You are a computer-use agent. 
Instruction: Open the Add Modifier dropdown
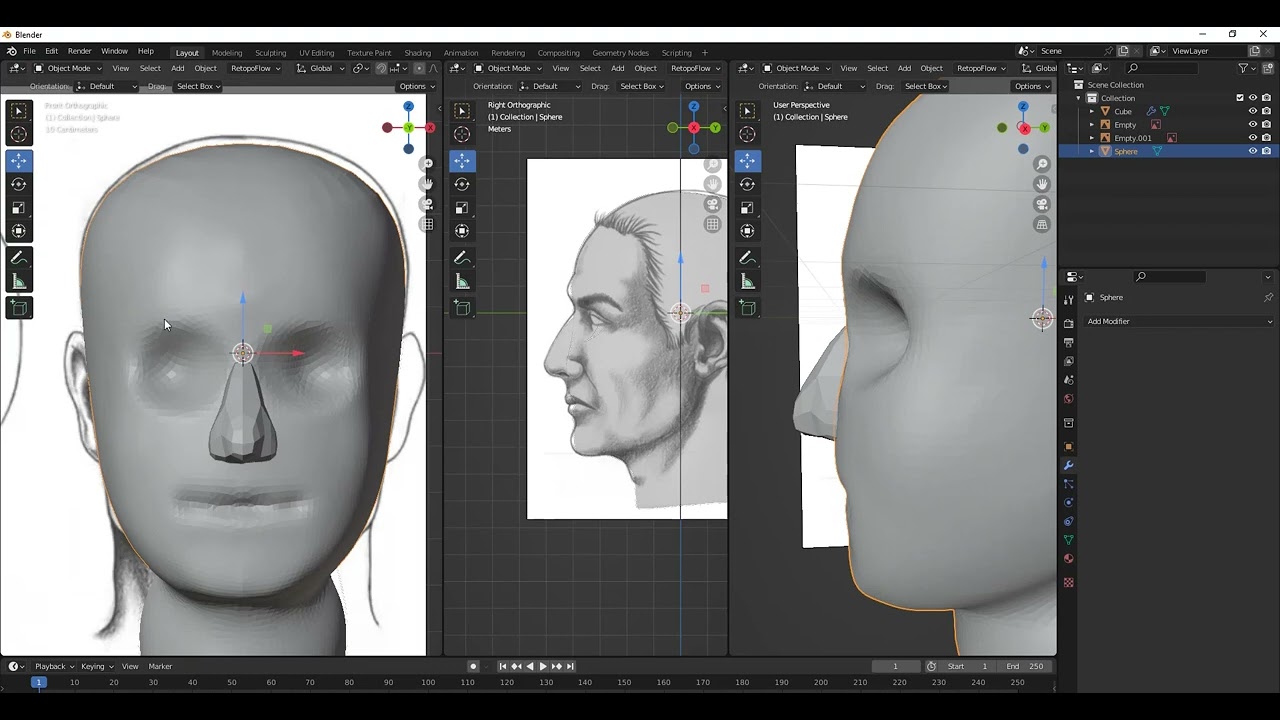1180,321
